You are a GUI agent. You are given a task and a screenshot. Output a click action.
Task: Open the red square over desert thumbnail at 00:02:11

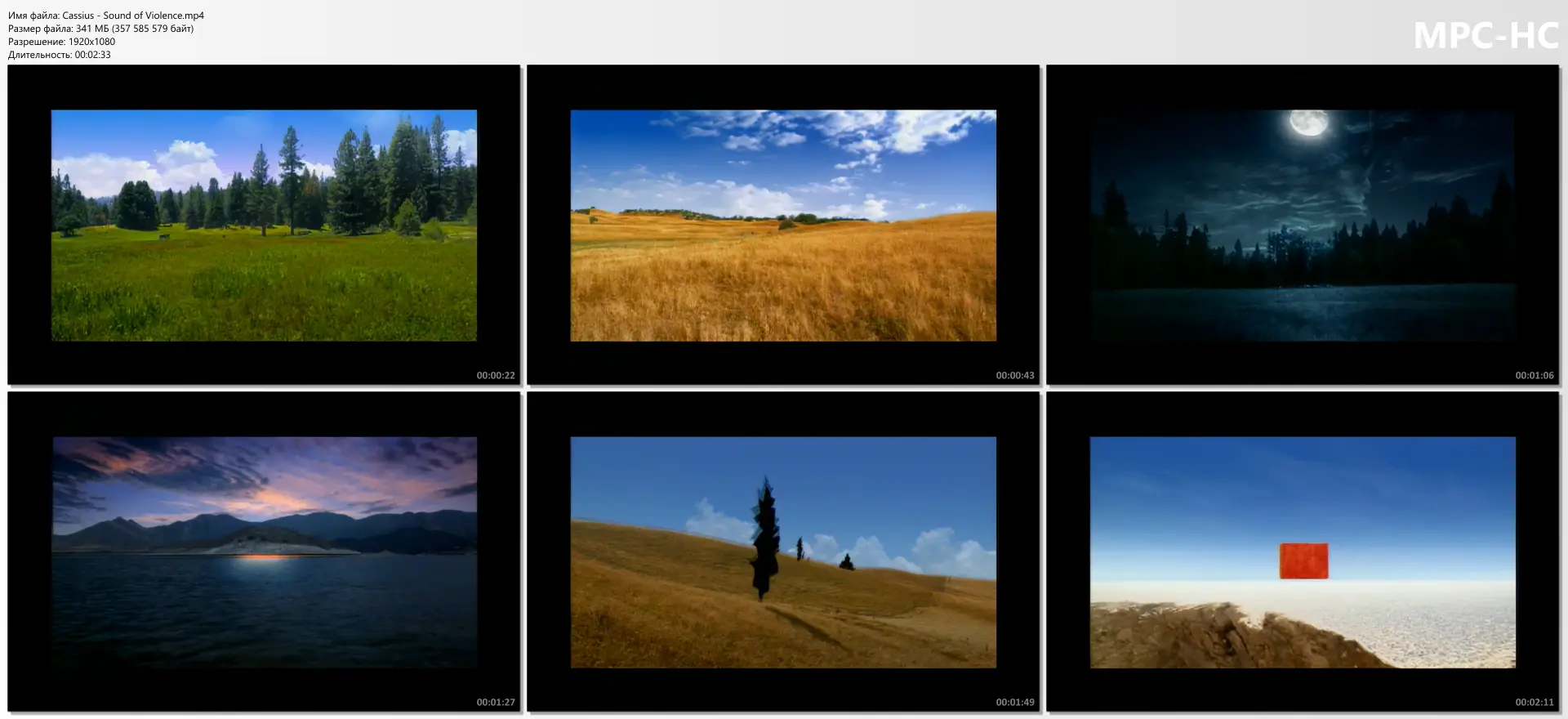[1303, 552]
